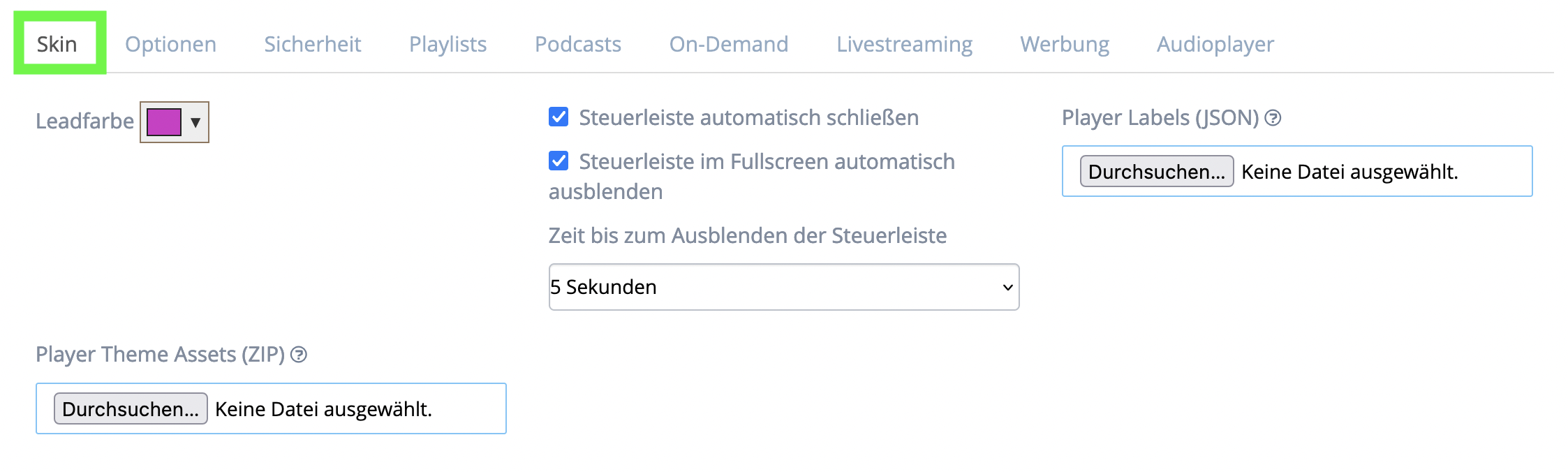The width and height of the screenshot is (1568, 472).
Task: Toggle Steuerleiste im Fullscreen automatisch ausblenden checkbox
Action: pos(559,161)
